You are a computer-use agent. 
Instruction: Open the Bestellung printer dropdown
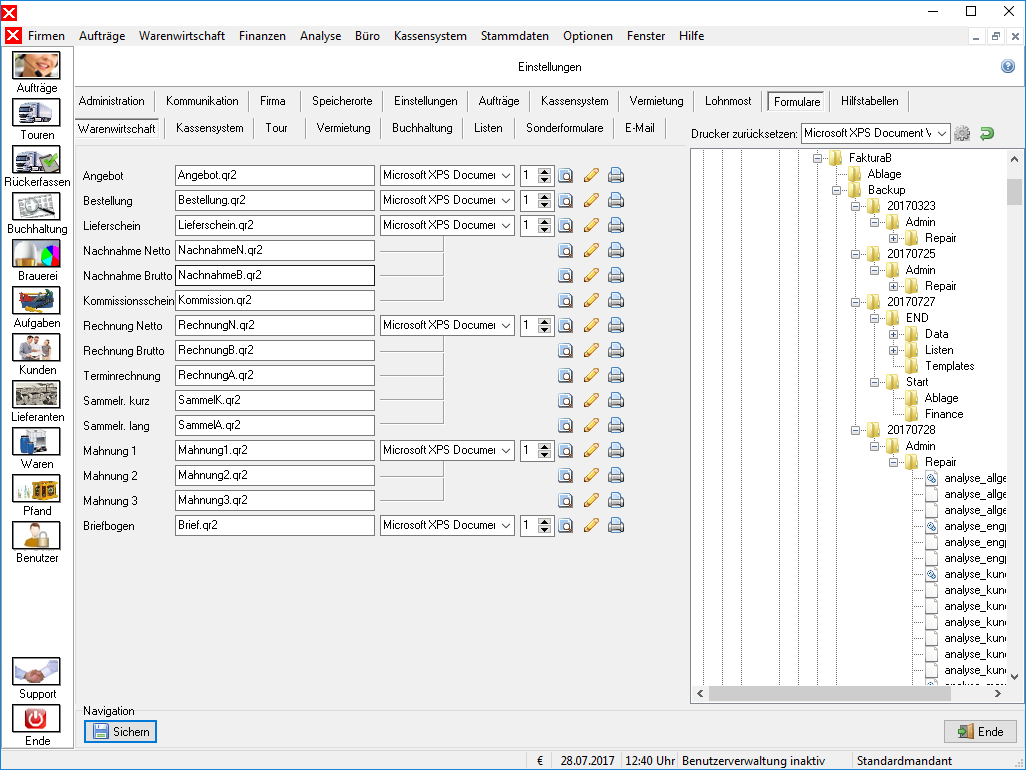(506, 200)
